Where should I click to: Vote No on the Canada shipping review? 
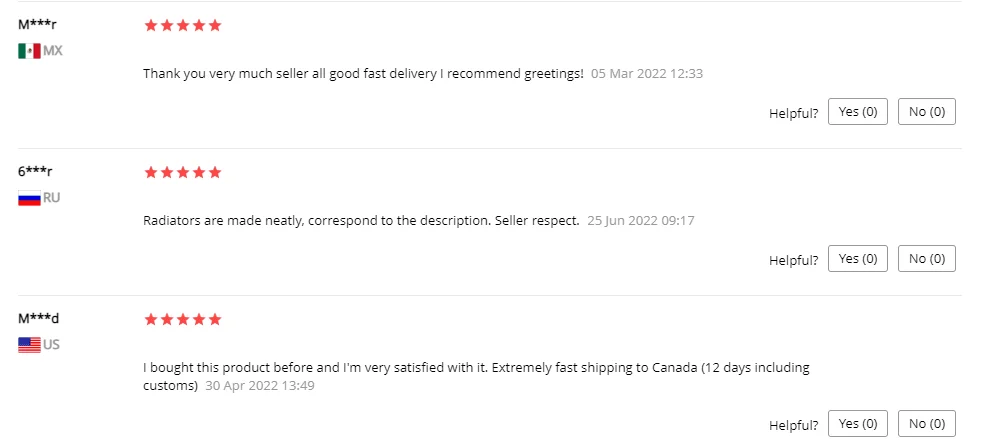coord(927,422)
